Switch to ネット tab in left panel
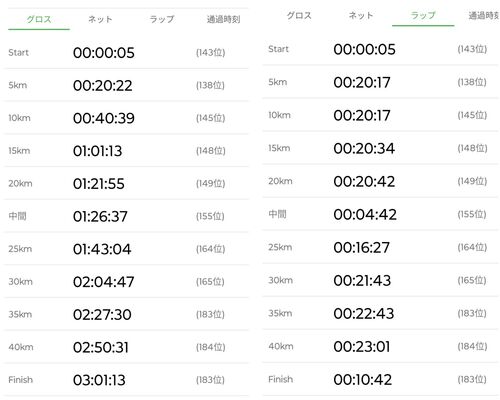Screen dimensions: 500x400 pyautogui.click(x=100, y=19)
